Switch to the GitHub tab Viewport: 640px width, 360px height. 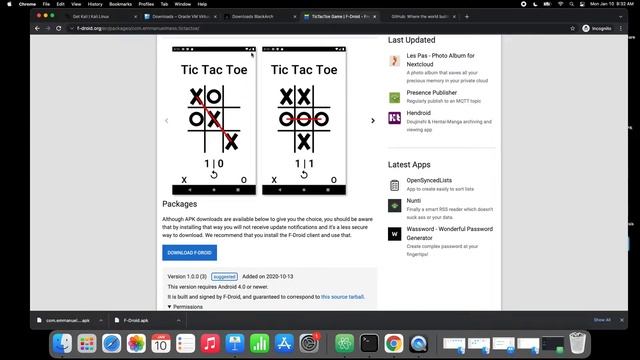[x=420, y=17]
